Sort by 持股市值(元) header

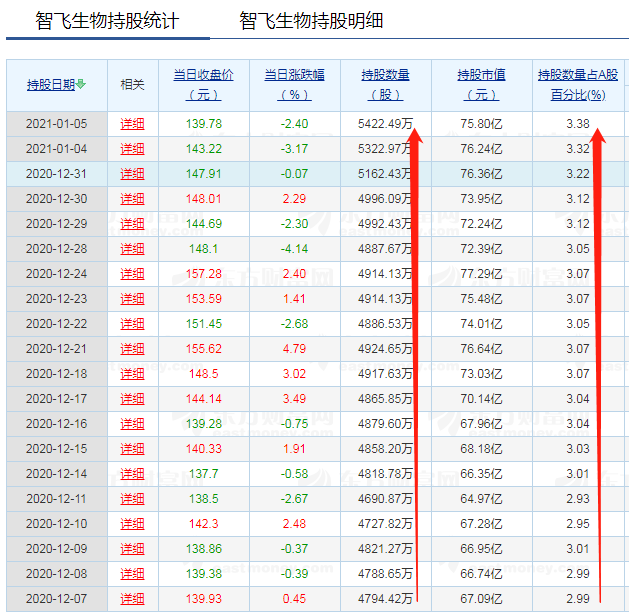481,85
